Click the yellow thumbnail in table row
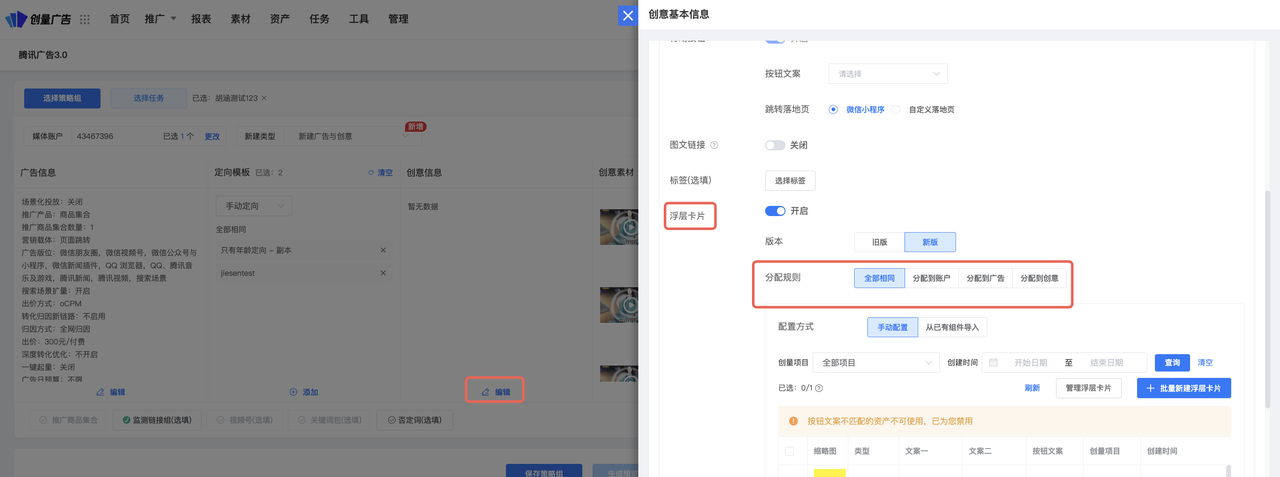 [829, 473]
